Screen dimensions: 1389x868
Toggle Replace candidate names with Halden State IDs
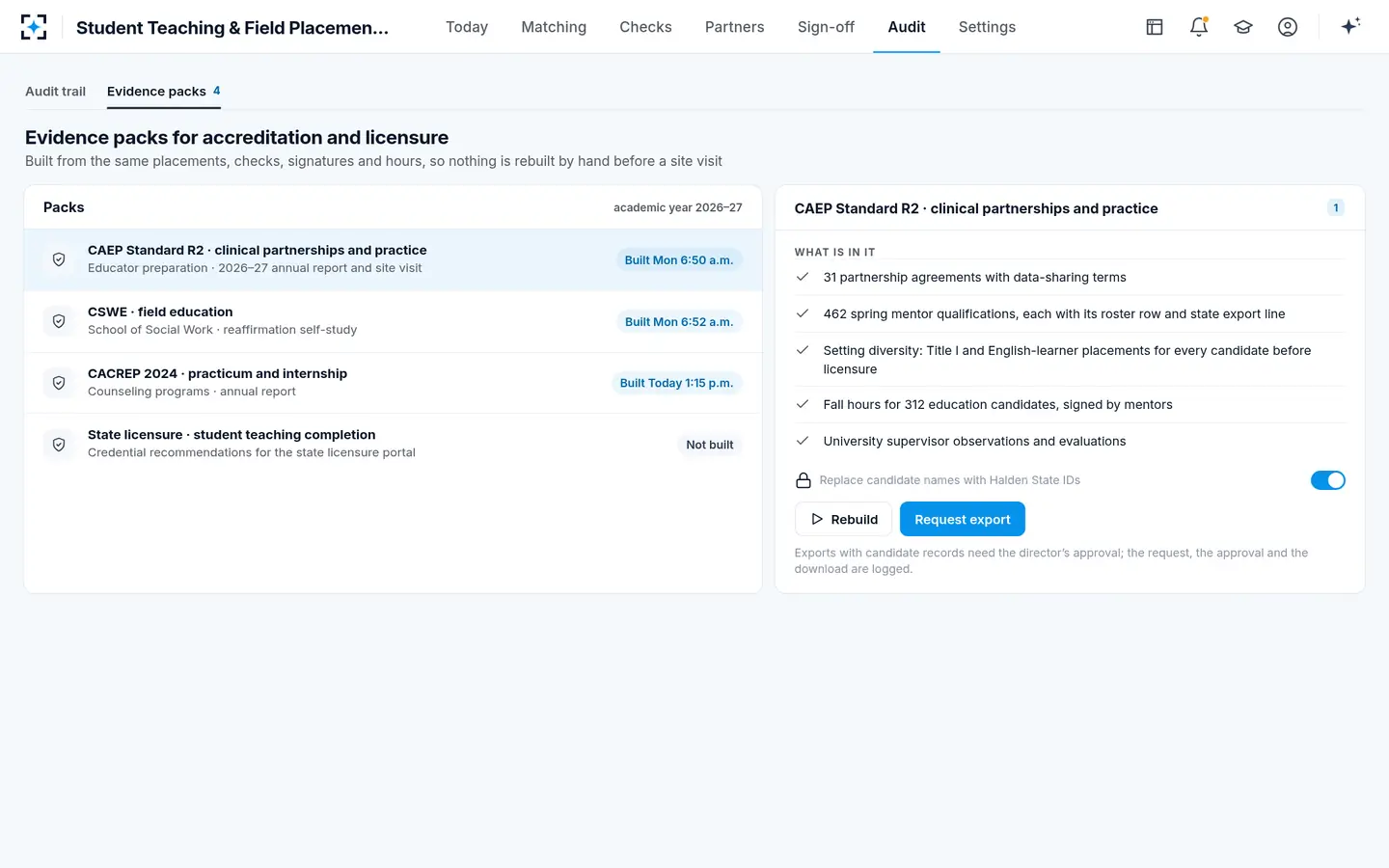[x=1327, y=480]
